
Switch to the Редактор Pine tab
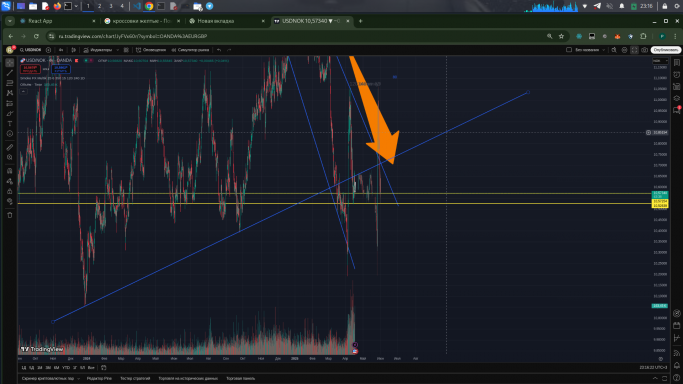tap(99, 379)
